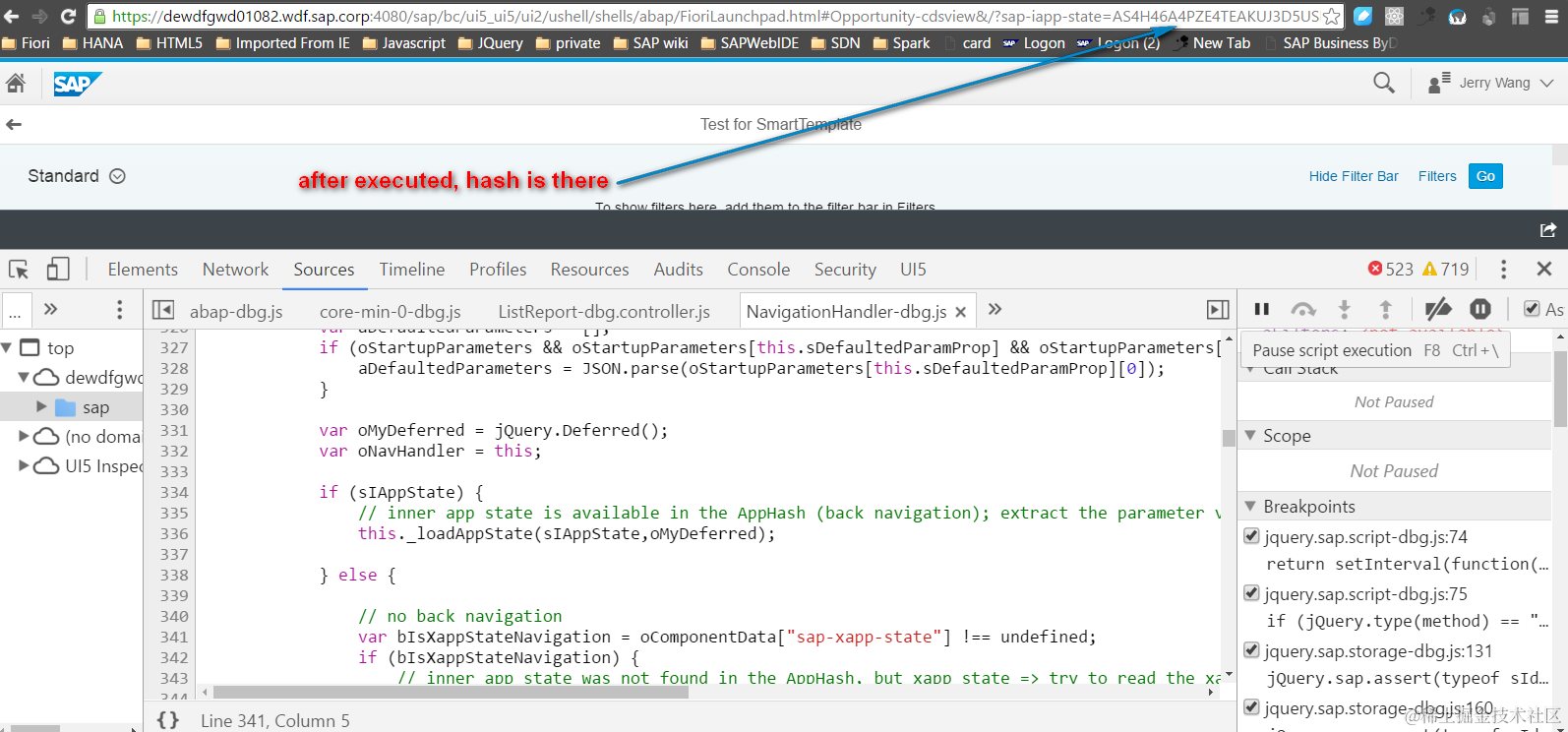Viewport: 1568px width, 732px height.
Task: Collapse the Breakpoints section
Action: [x=1251, y=506]
